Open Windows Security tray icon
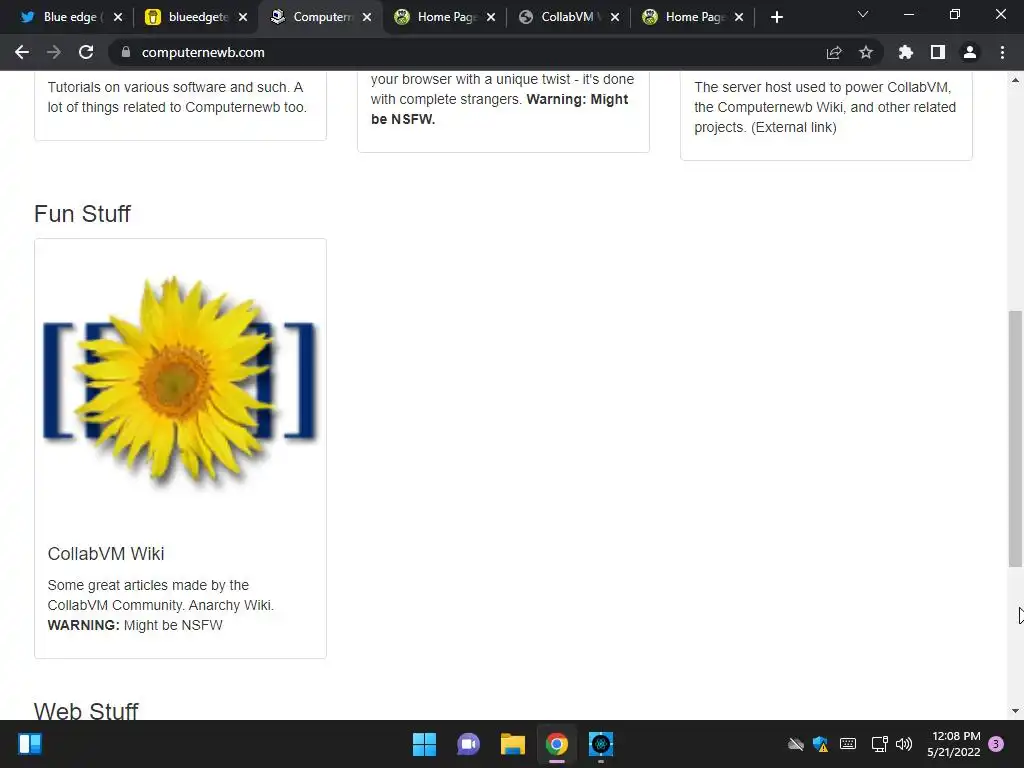The image size is (1024, 768). point(821,744)
